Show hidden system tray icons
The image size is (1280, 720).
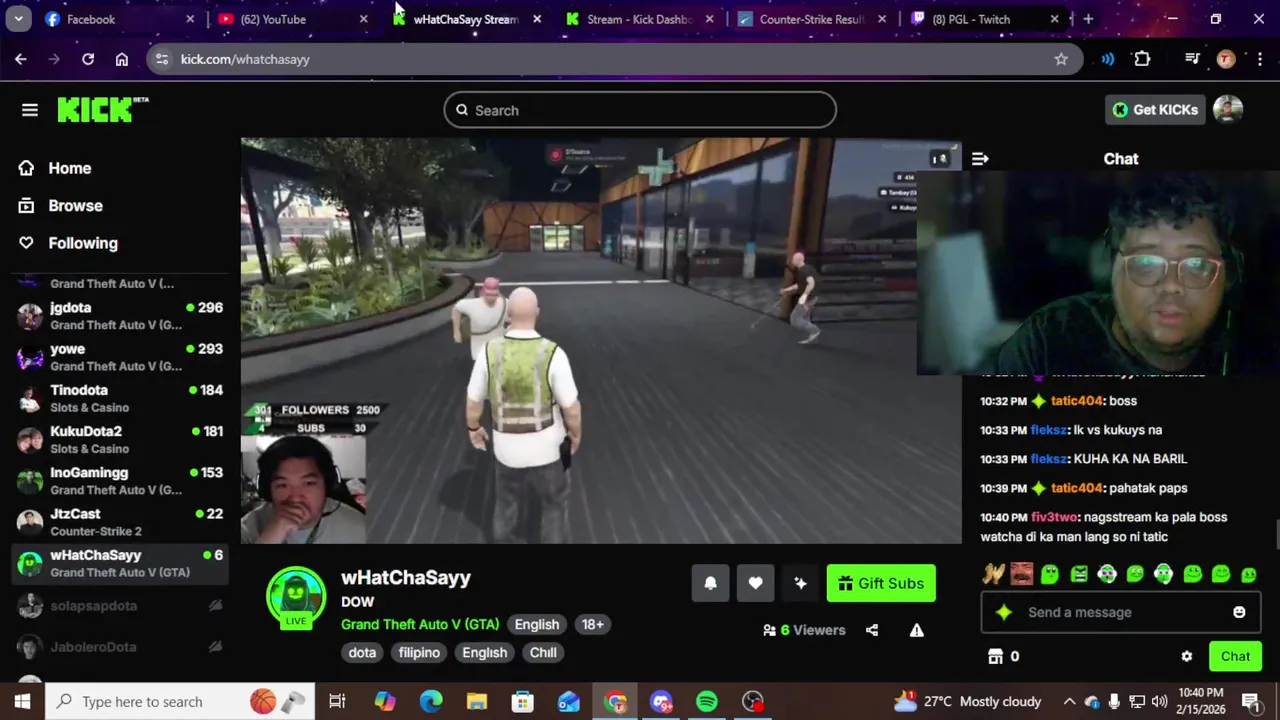click(x=1069, y=702)
